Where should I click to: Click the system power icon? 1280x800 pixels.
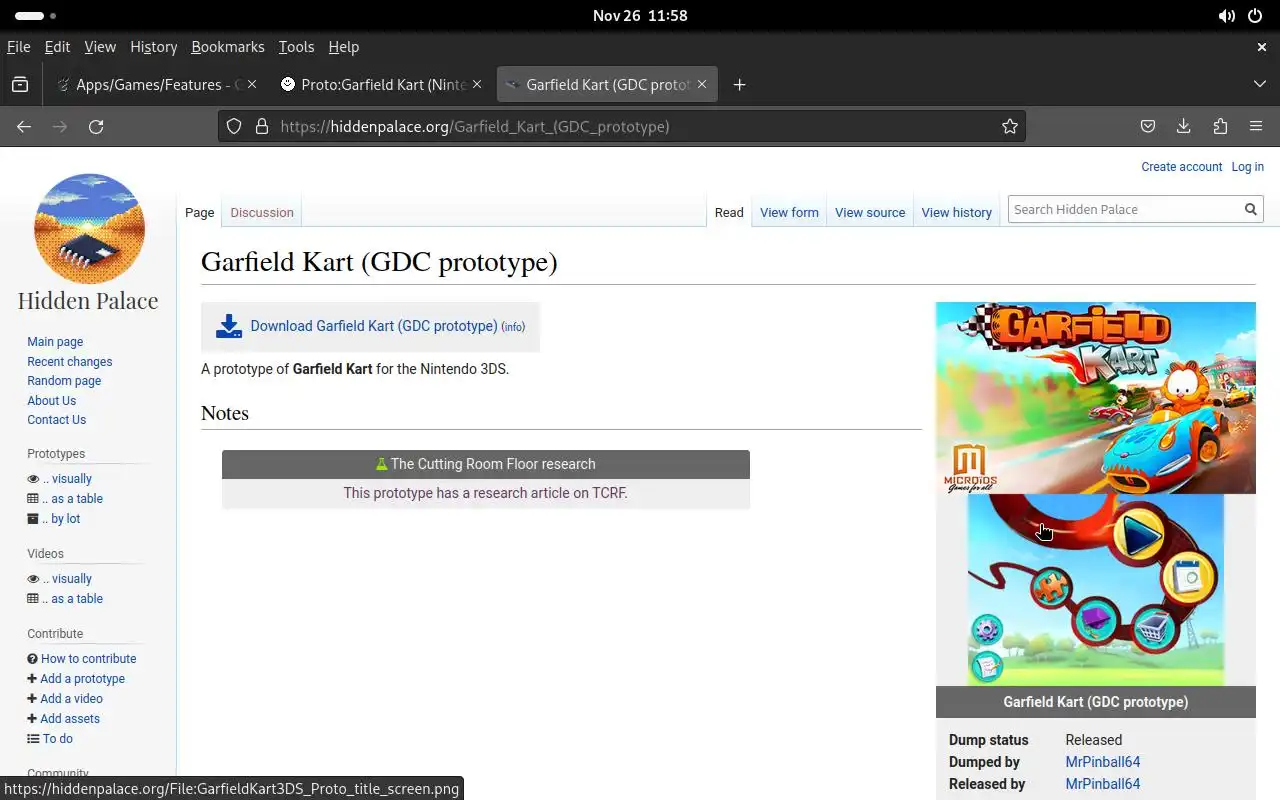tap(1255, 16)
